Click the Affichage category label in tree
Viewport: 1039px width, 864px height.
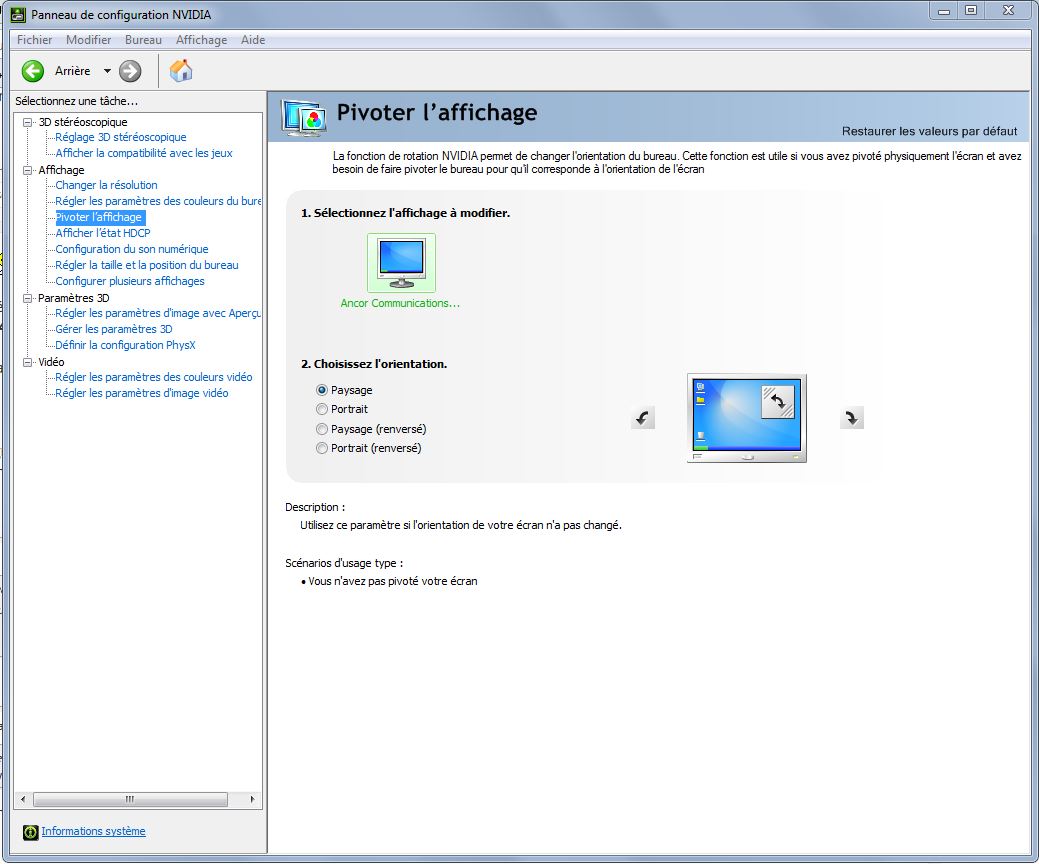(61, 170)
